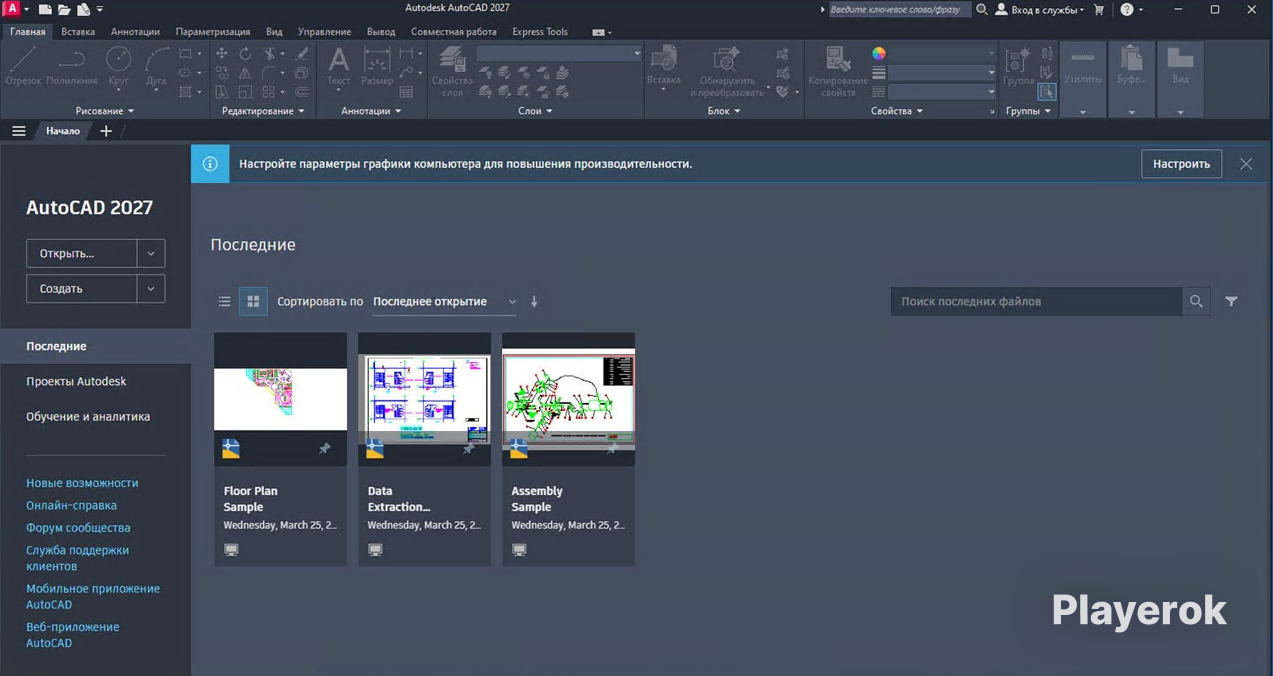This screenshot has width=1273, height=676.
Task: Expand the Слои panel
Action: pos(535,111)
